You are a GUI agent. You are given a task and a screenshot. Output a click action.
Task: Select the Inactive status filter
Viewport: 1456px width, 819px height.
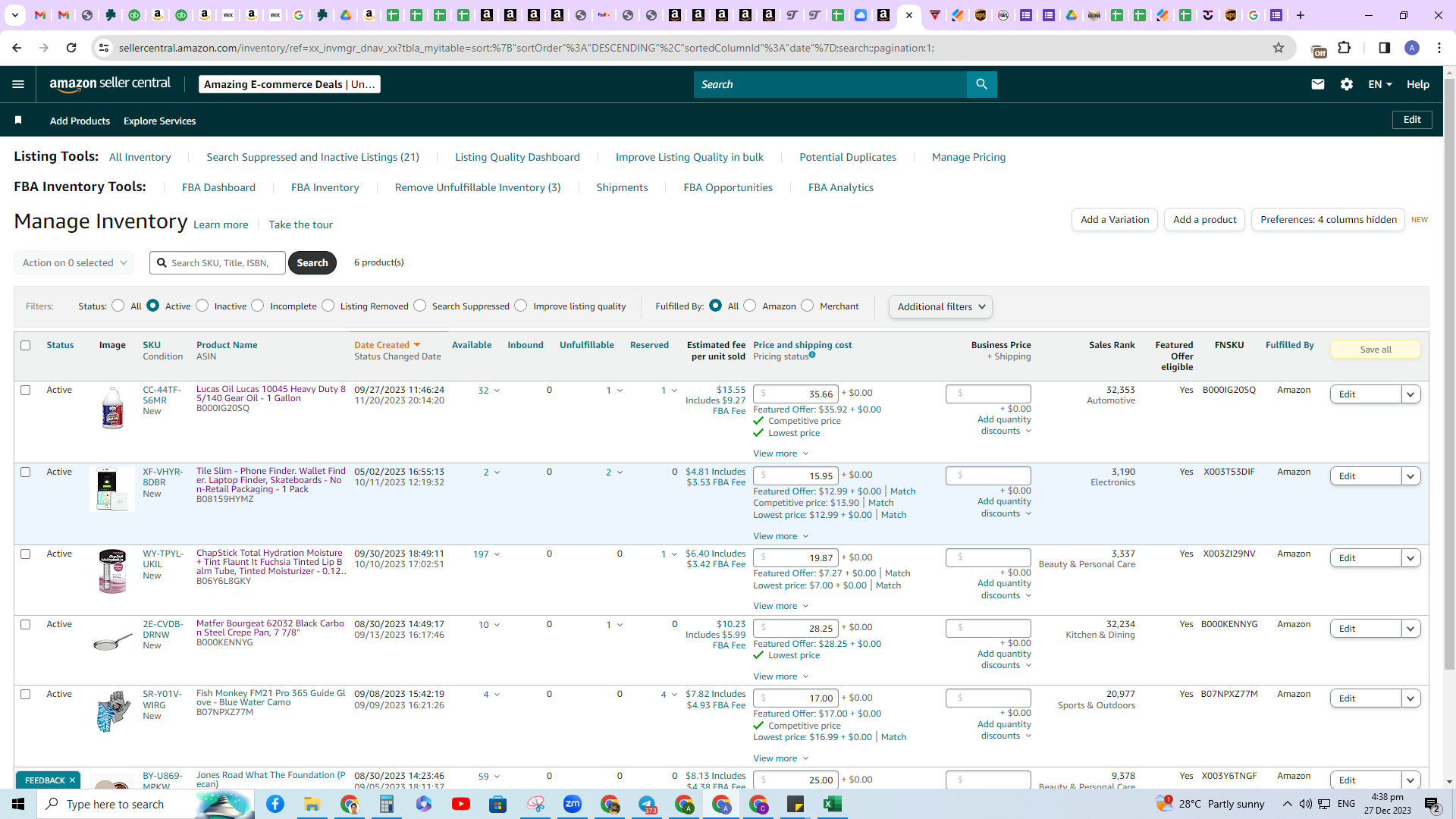point(202,306)
